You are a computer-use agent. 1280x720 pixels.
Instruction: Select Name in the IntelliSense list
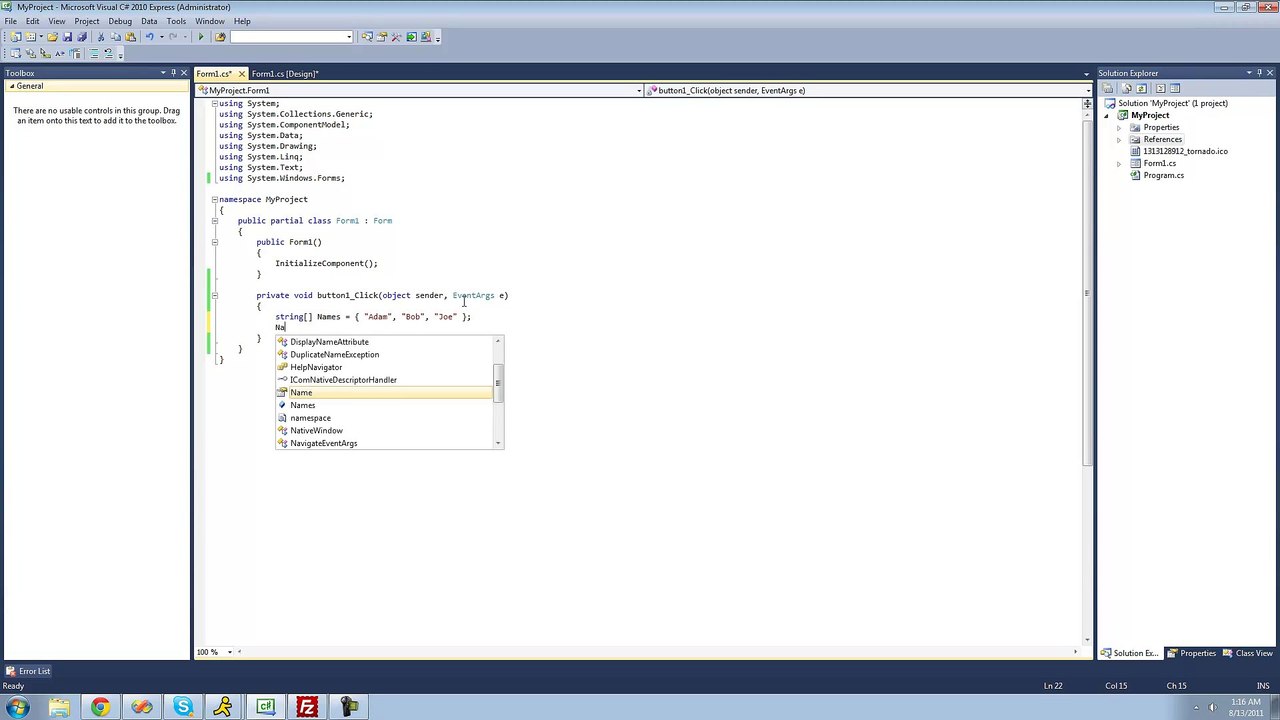tap(384, 393)
